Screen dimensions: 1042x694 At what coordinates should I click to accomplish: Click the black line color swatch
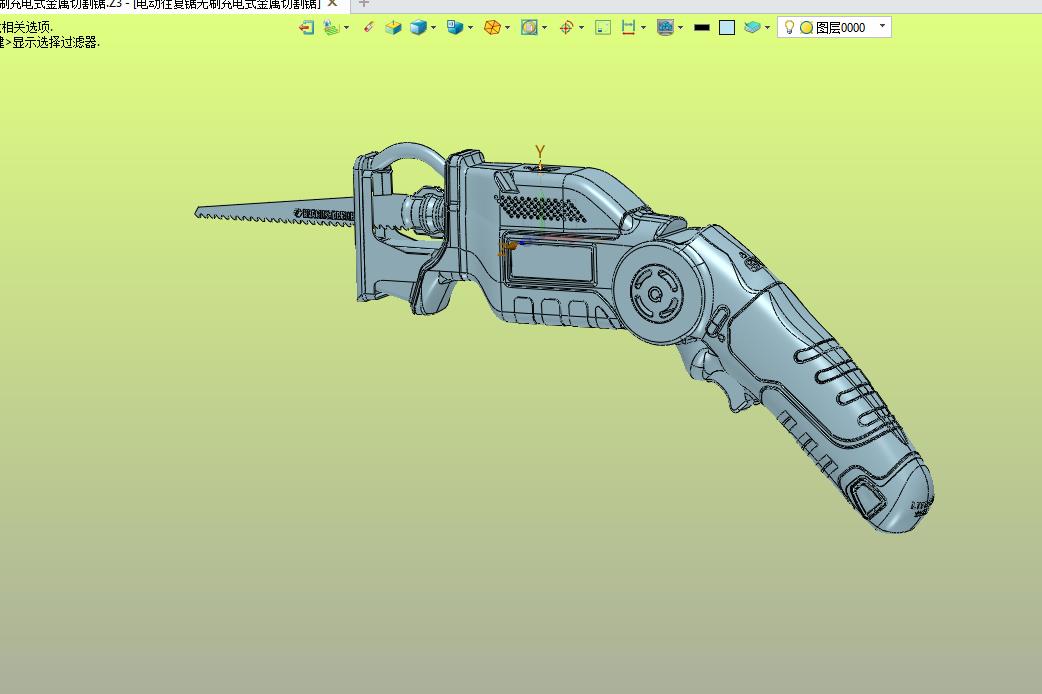click(702, 27)
